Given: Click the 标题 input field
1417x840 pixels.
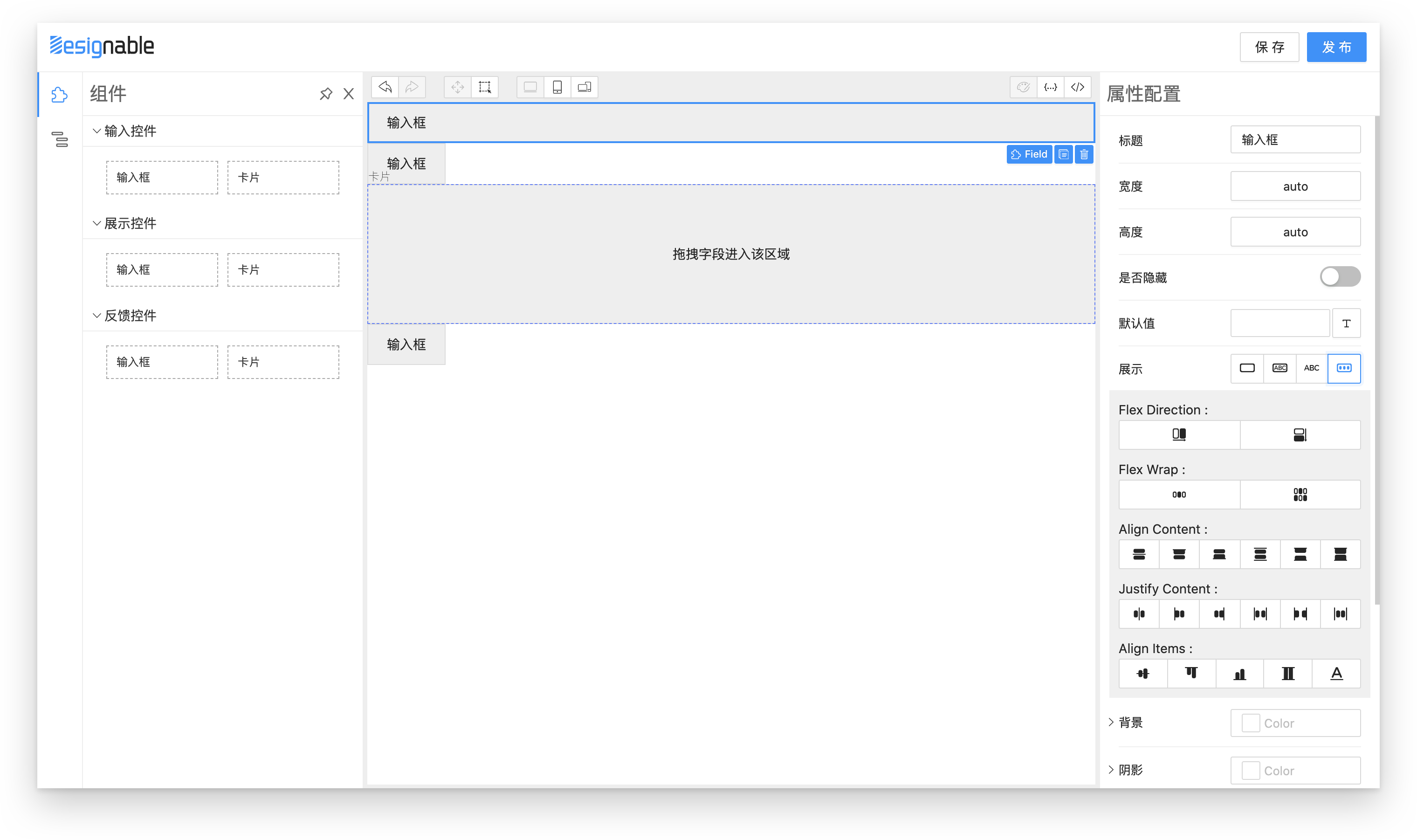Looking at the screenshot, I should point(1295,140).
